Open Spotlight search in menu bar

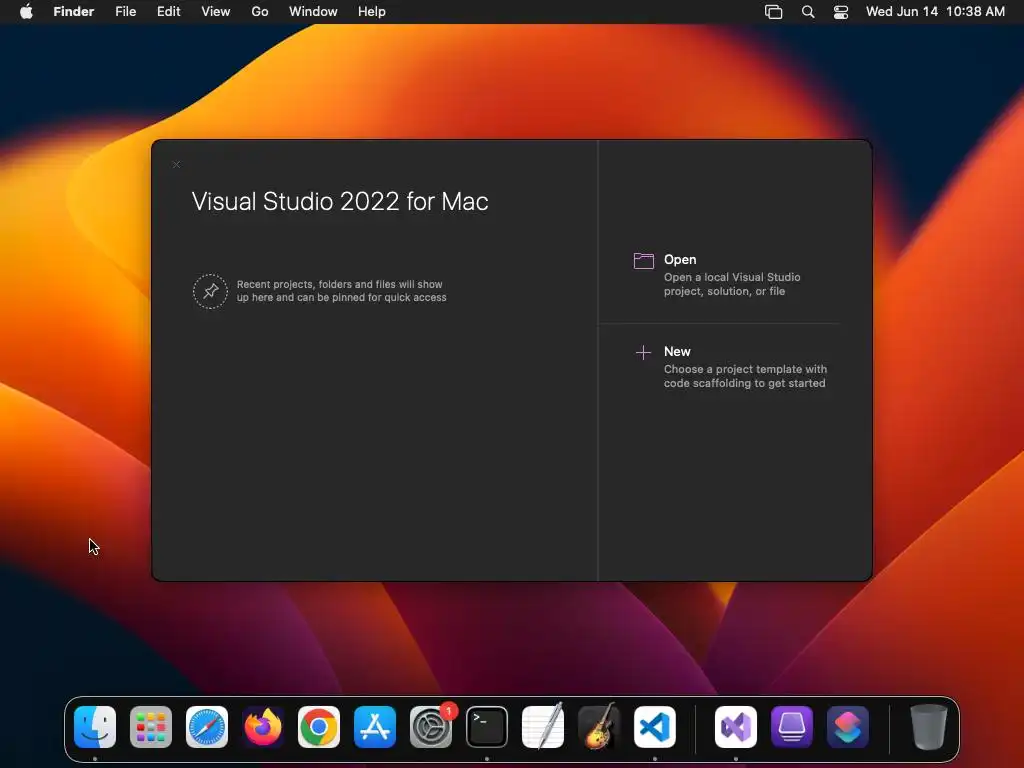click(x=808, y=12)
